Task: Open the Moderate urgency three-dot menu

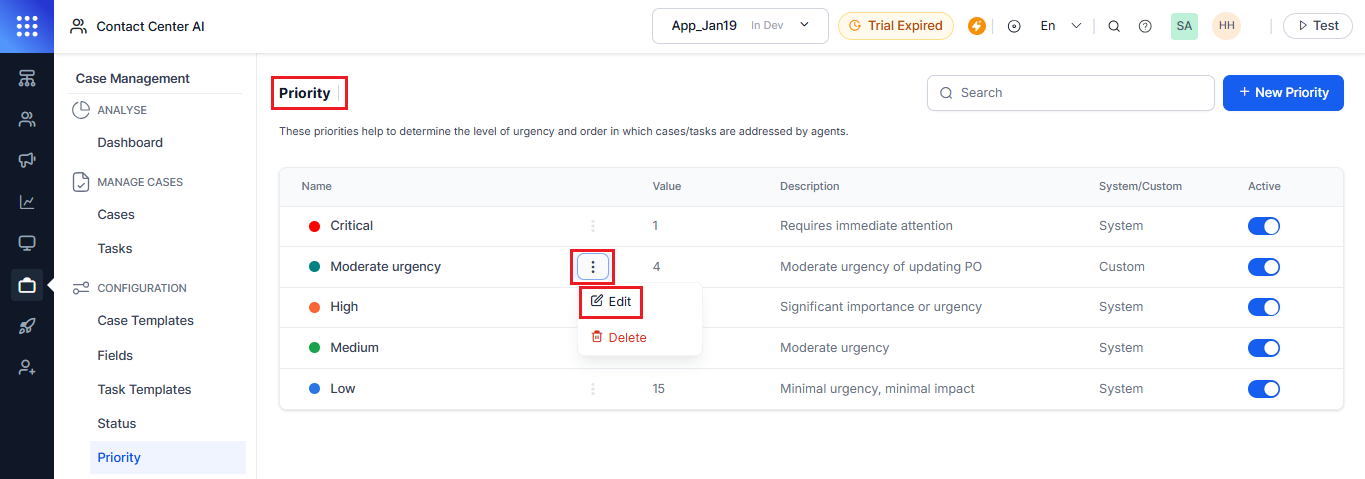Action: click(x=593, y=267)
